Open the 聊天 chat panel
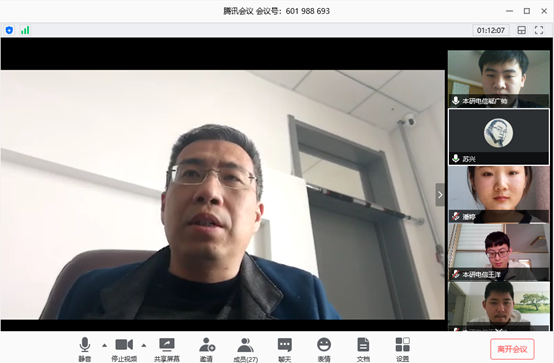The image size is (554, 363). coord(284,349)
